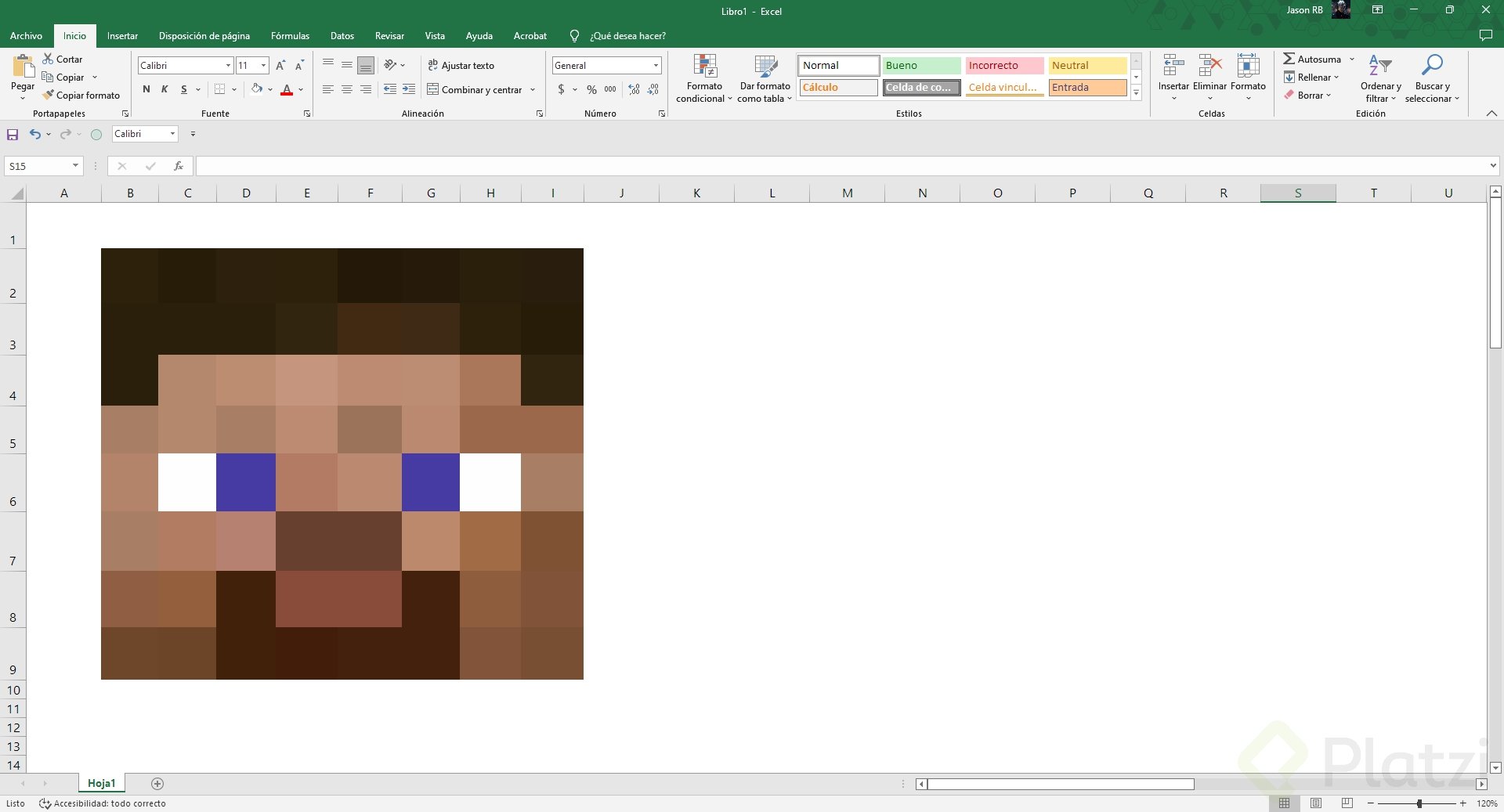Open the font size 11 dropdown
Screen dimensions: 1504x812
tap(264, 66)
